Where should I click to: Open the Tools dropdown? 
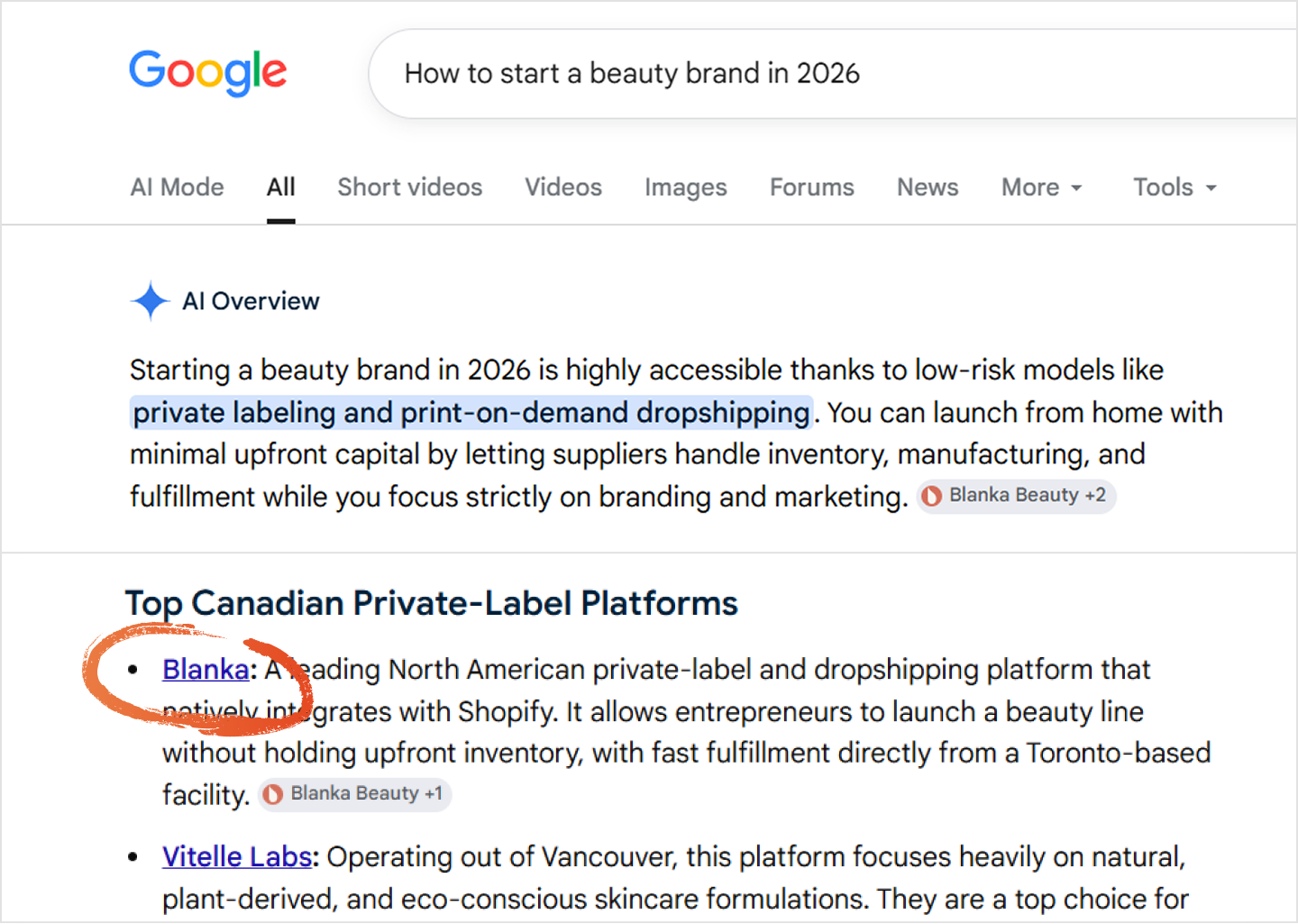click(x=1175, y=188)
